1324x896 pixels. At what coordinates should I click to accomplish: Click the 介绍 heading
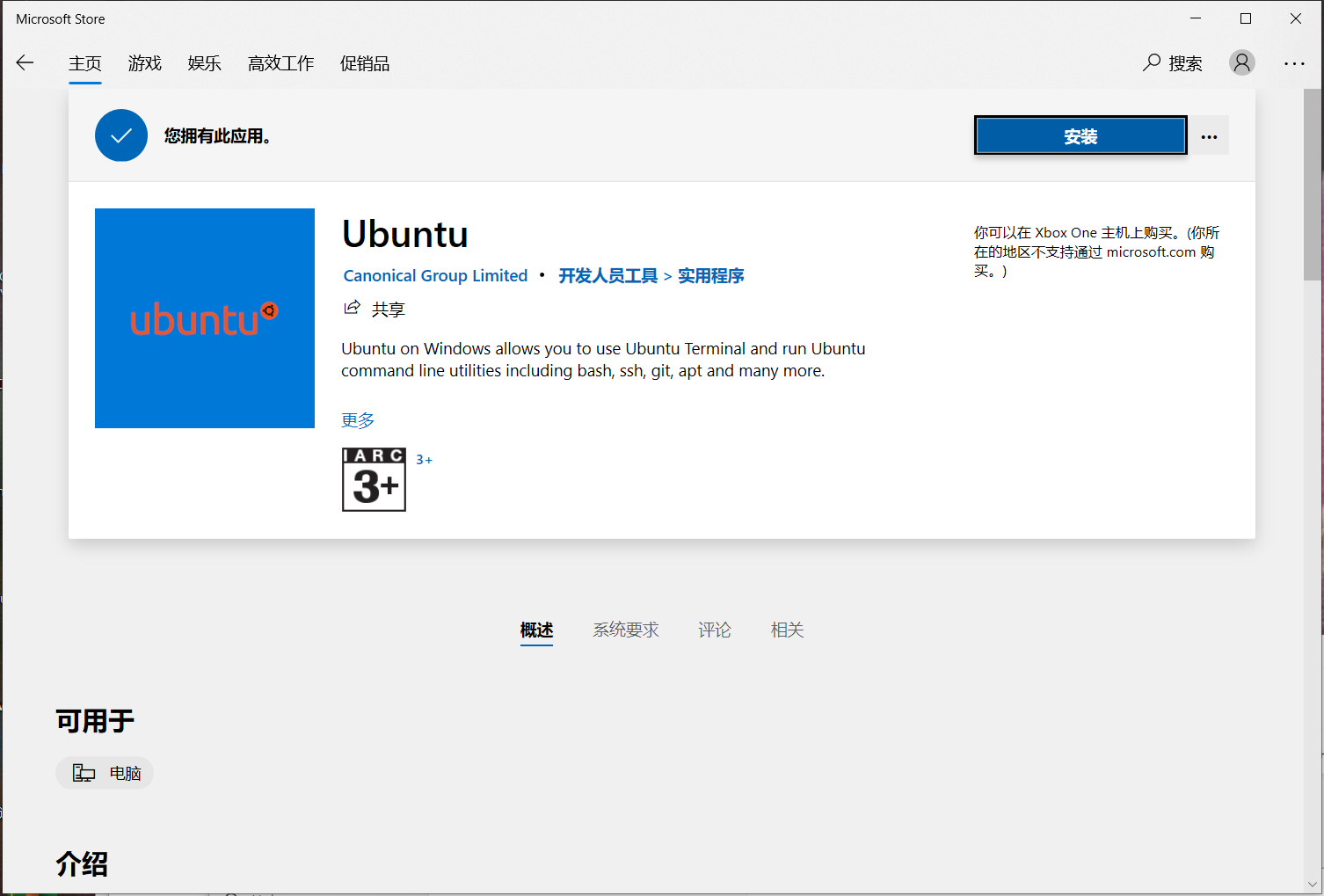tap(82, 863)
